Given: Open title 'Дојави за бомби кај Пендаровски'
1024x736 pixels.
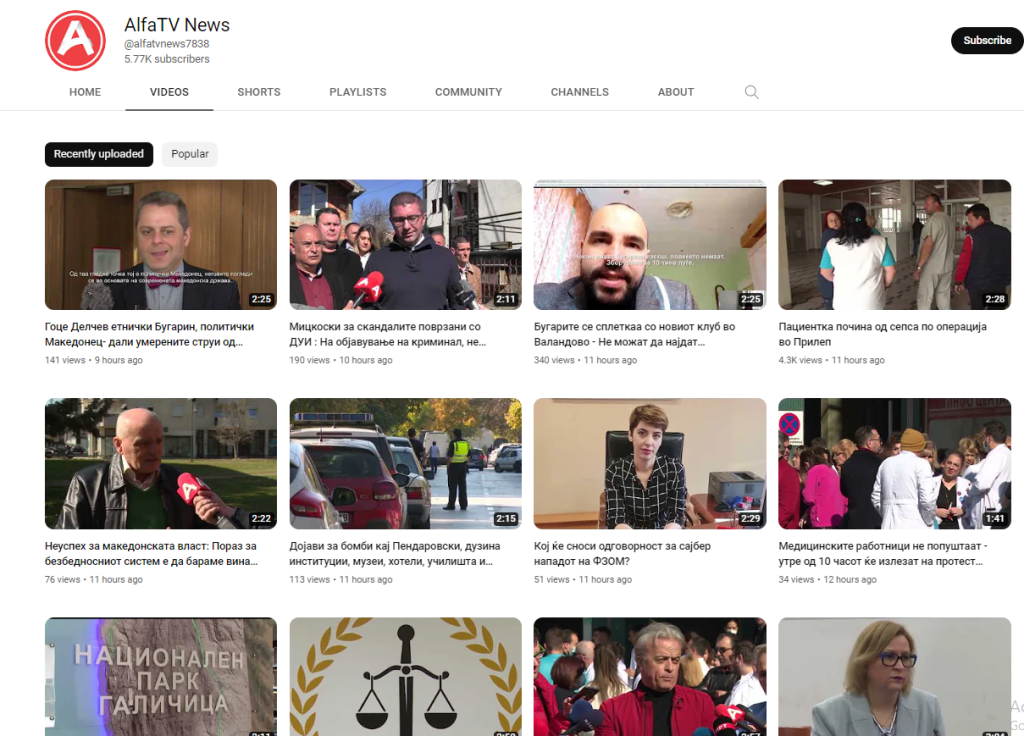Looking at the screenshot, I should tap(395, 554).
